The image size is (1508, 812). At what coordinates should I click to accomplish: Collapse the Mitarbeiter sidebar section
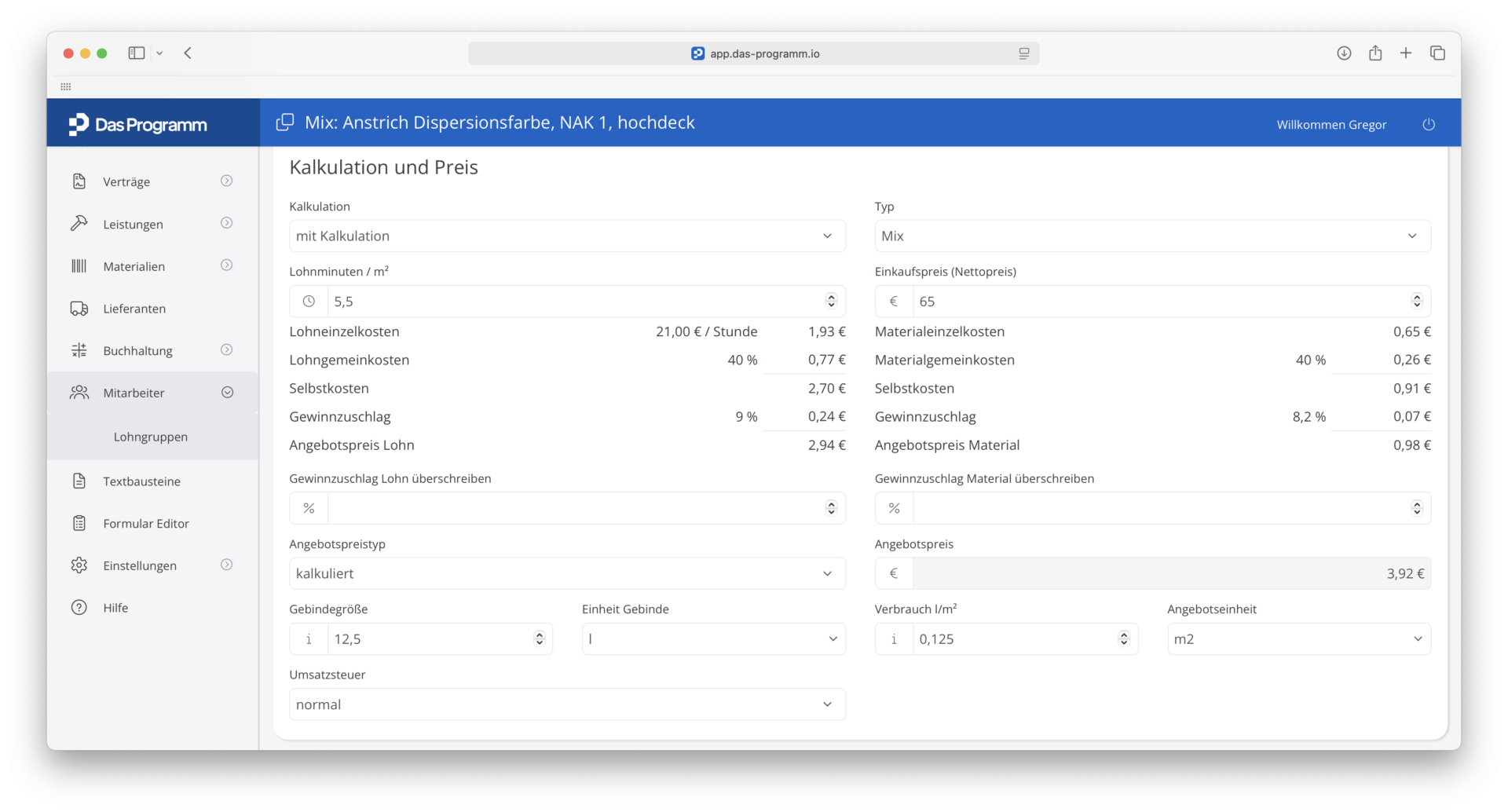coord(227,392)
